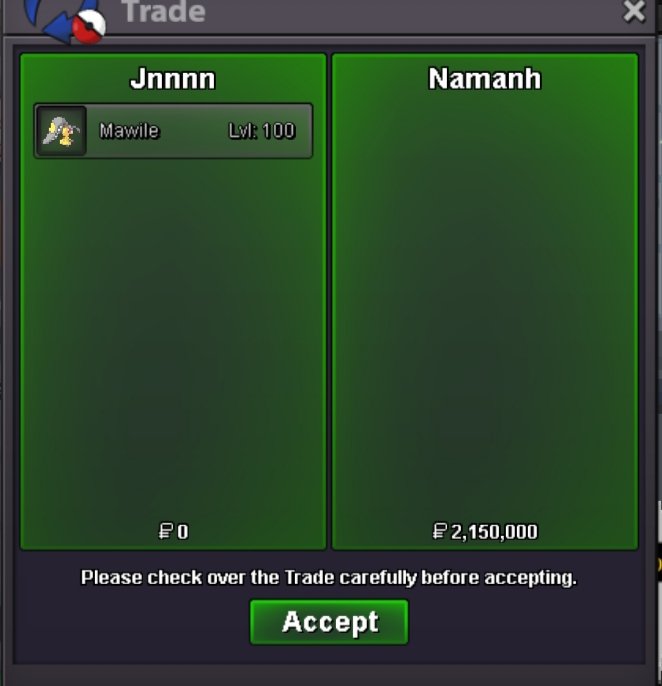Click the Trade title text
The width and height of the screenshot is (662, 686).
coord(164,11)
